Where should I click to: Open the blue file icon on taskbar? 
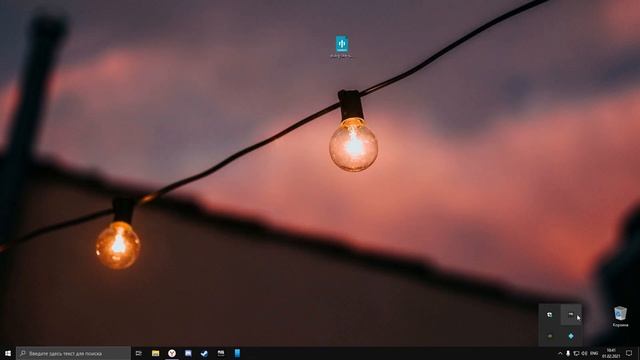[x=237, y=353]
